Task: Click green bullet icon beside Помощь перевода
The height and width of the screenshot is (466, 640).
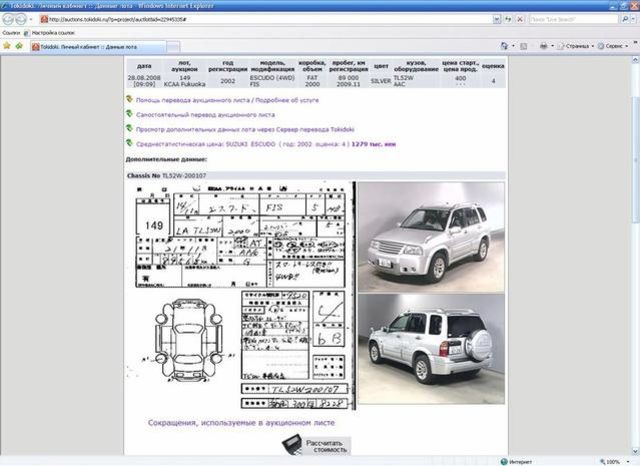Action: tap(129, 99)
